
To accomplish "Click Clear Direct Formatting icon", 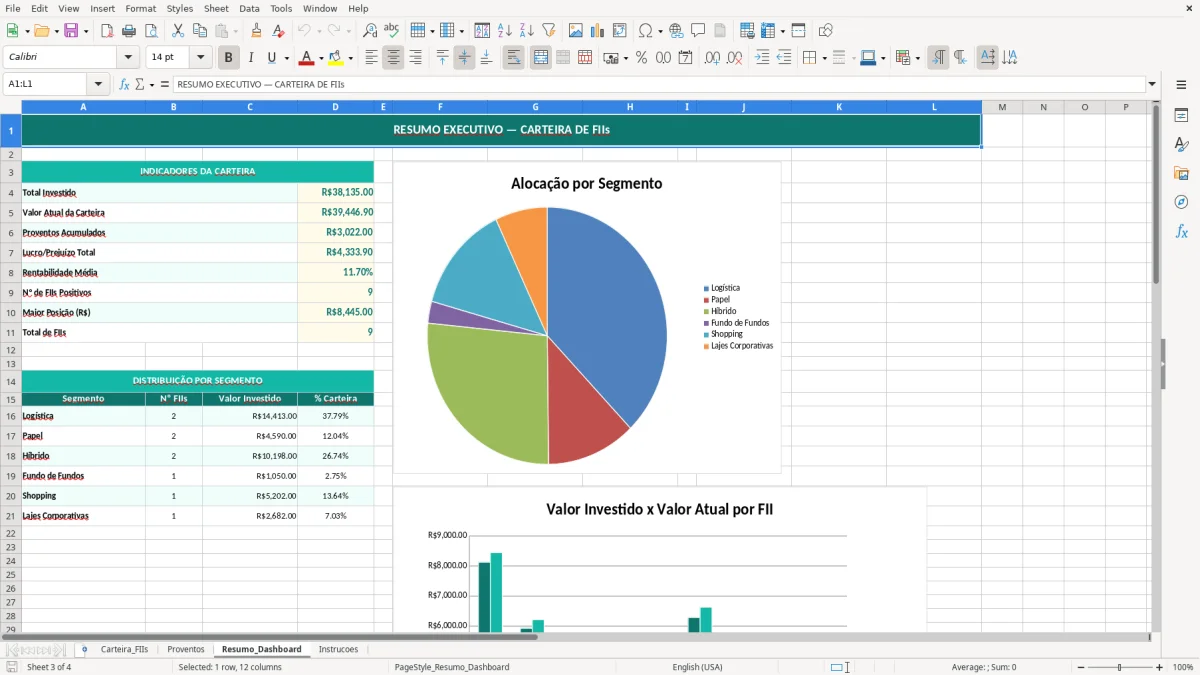I will pos(277,31).
